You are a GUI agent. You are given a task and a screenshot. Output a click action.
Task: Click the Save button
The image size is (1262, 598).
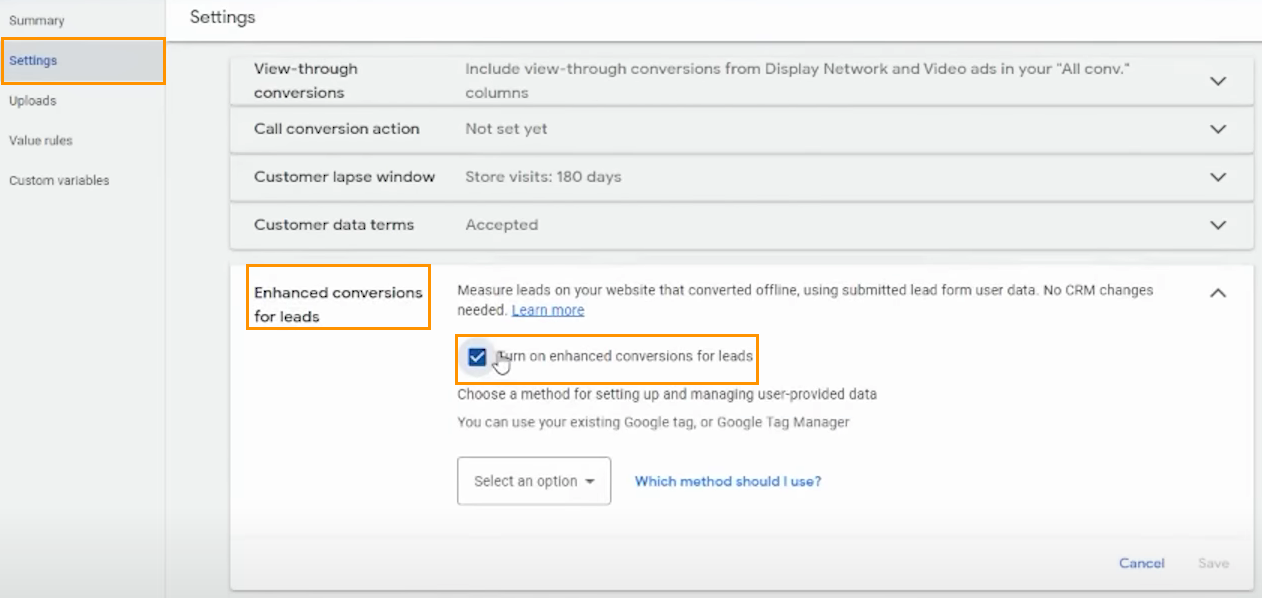1214,563
